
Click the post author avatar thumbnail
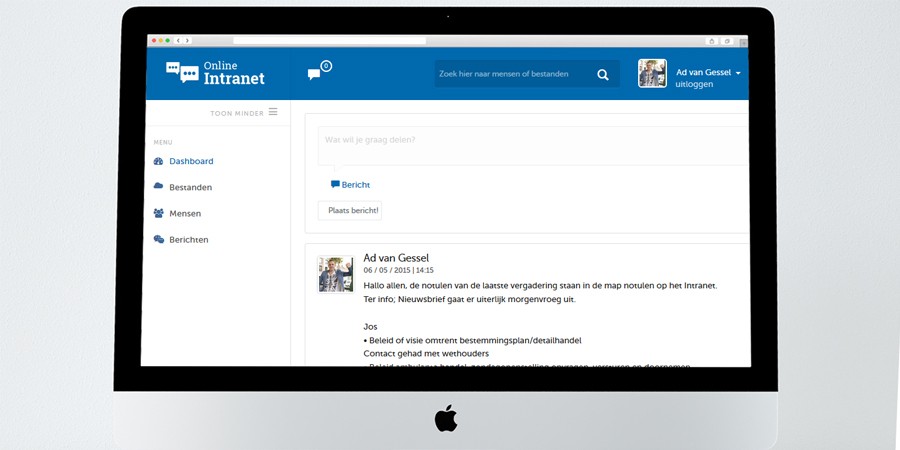point(336,274)
